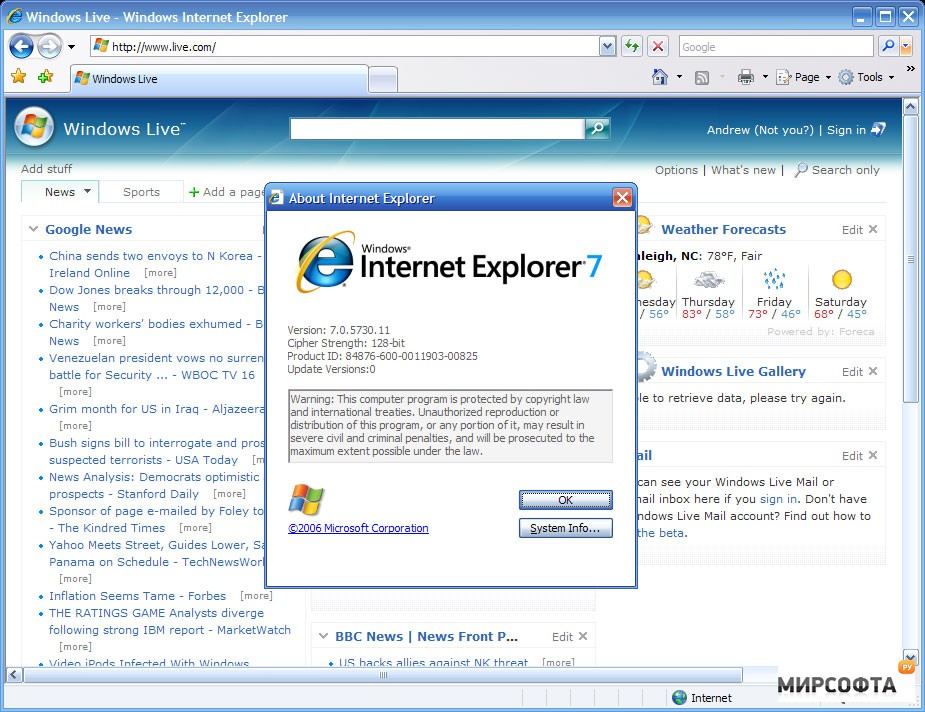Click the Back navigation arrow button
Viewport: 925px width, 712px height.
click(22, 47)
